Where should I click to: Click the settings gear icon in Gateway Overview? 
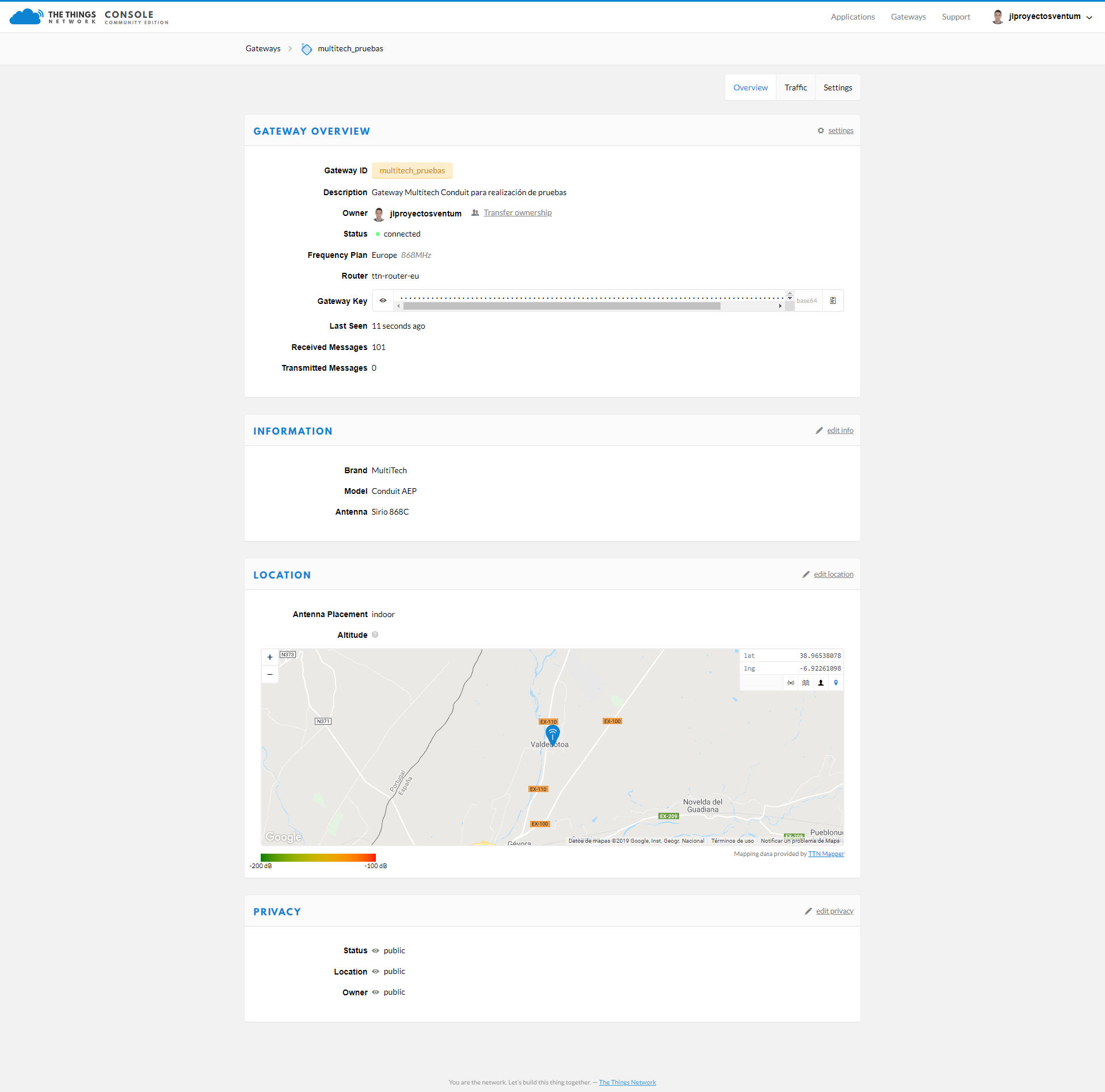pos(821,131)
